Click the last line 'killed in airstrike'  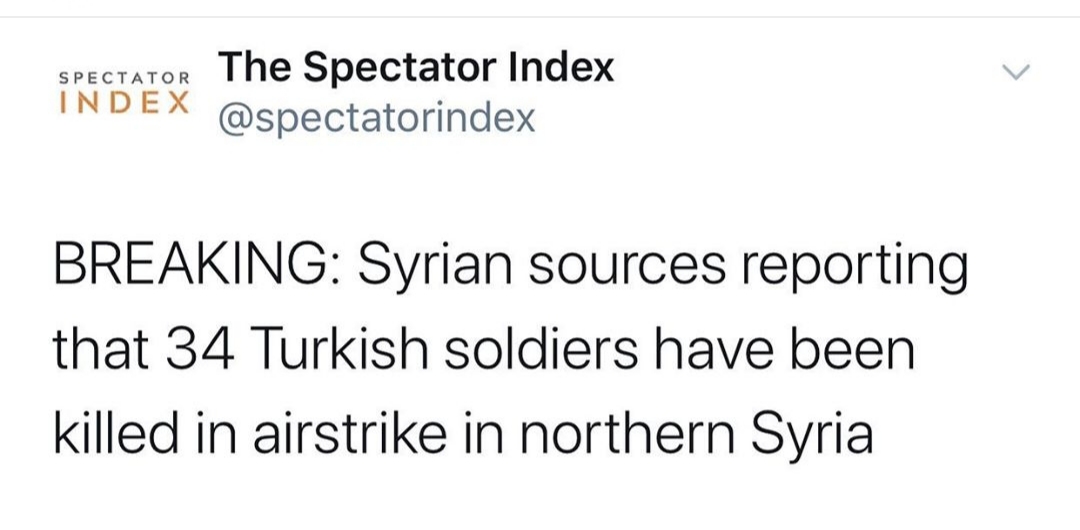pyautogui.click(x=464, y=434)
